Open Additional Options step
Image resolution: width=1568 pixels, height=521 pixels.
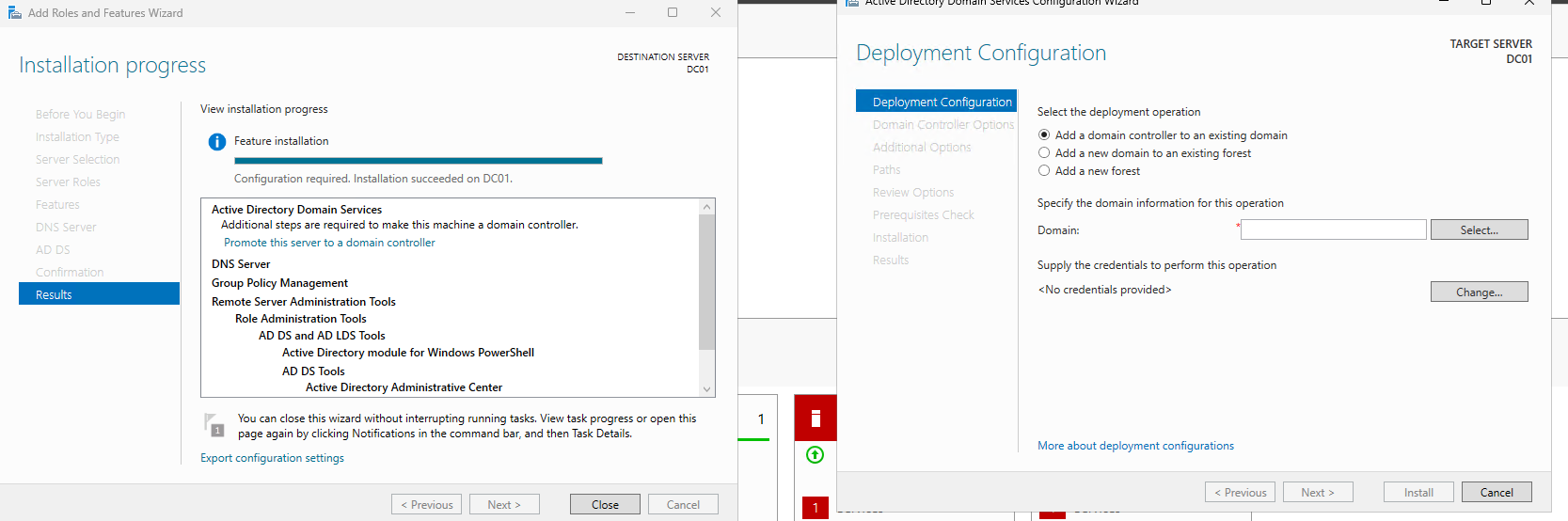[x=922, y=148]
